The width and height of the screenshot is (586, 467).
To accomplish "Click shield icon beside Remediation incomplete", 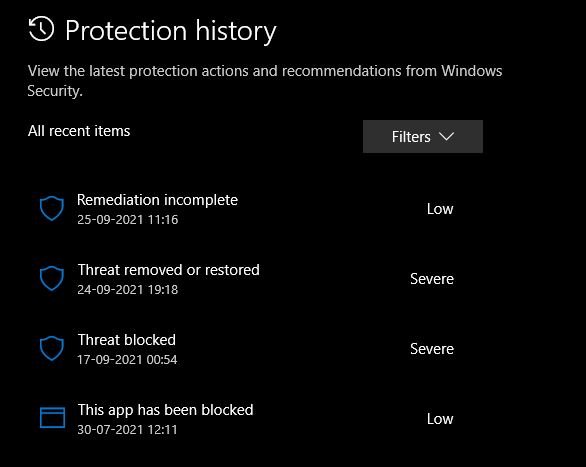I will point(52,208).
